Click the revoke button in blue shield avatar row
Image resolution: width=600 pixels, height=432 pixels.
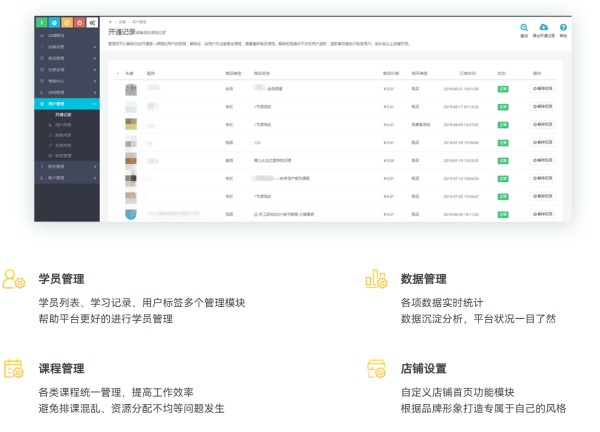[x=543, y=214]
